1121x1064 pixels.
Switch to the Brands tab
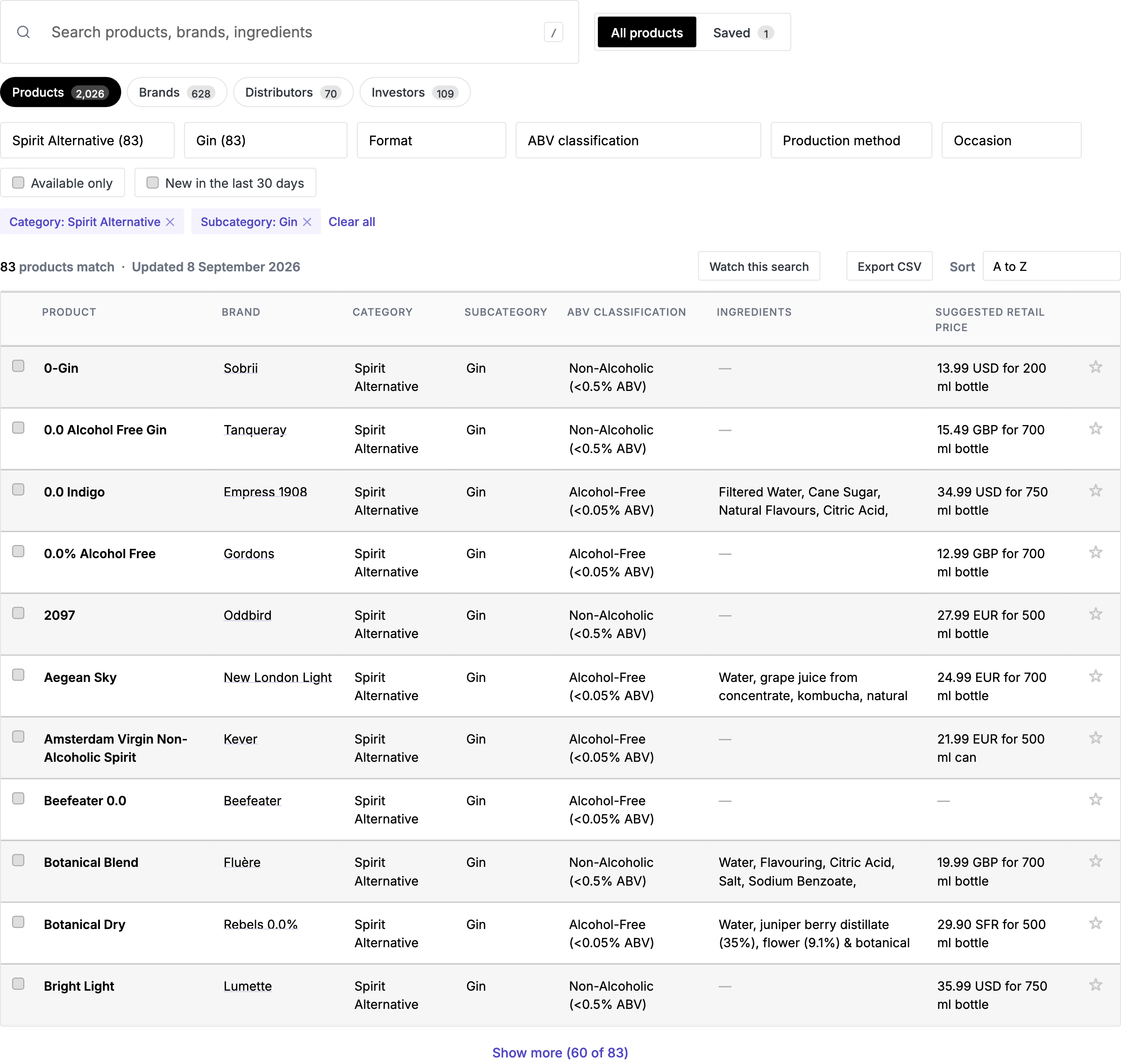click(177, 92)
